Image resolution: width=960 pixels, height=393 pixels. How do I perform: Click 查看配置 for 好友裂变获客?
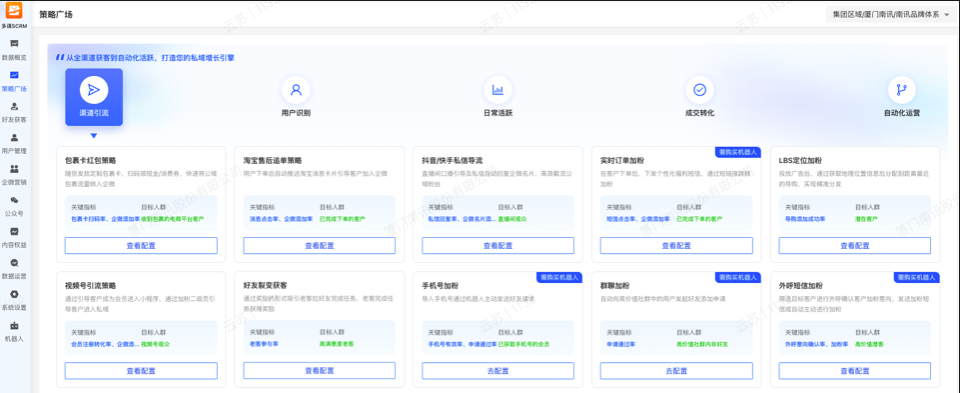point(319,371)
